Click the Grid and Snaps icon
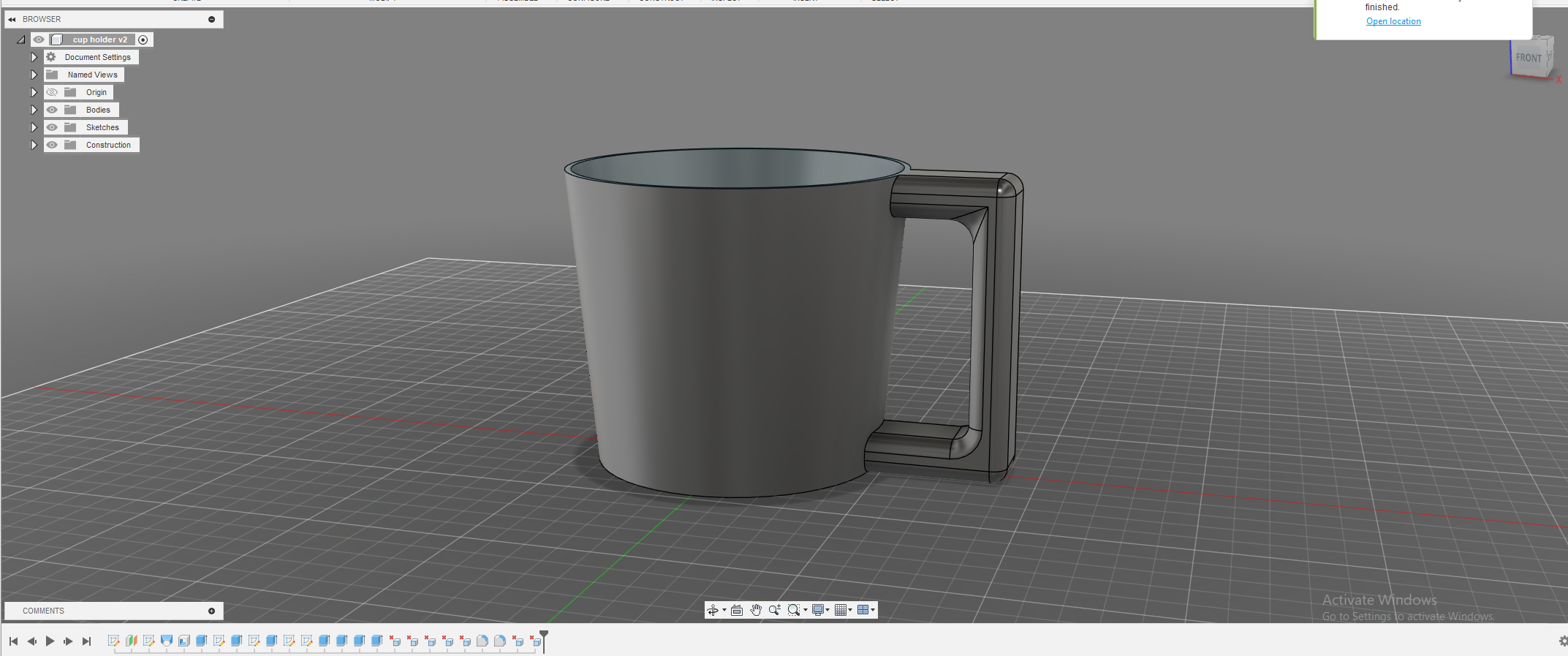The width and height of the screenshot is (1568, 656). pyautogui.click(x=841, y=610)
